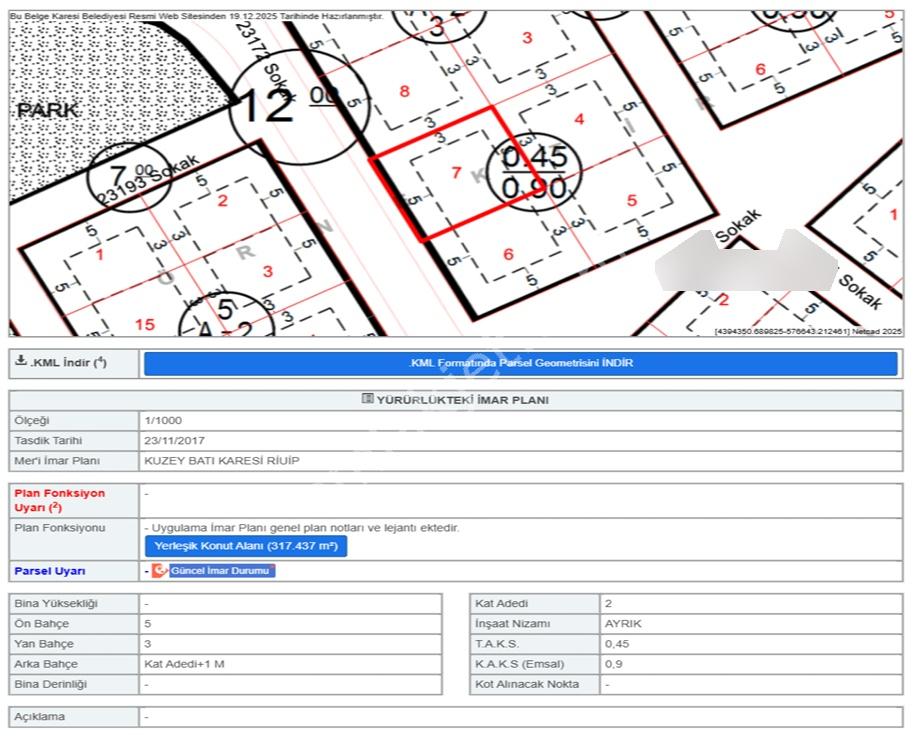Click the Uygulama İmar Planı plan notes text

click(302, 528)
